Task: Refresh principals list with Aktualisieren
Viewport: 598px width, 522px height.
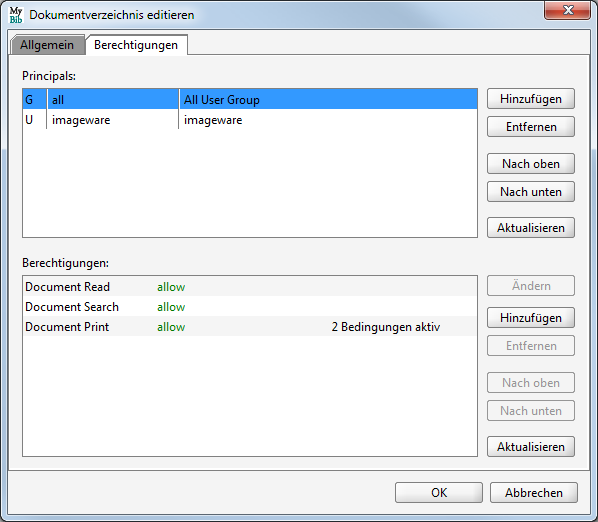Action: [530, 228]
